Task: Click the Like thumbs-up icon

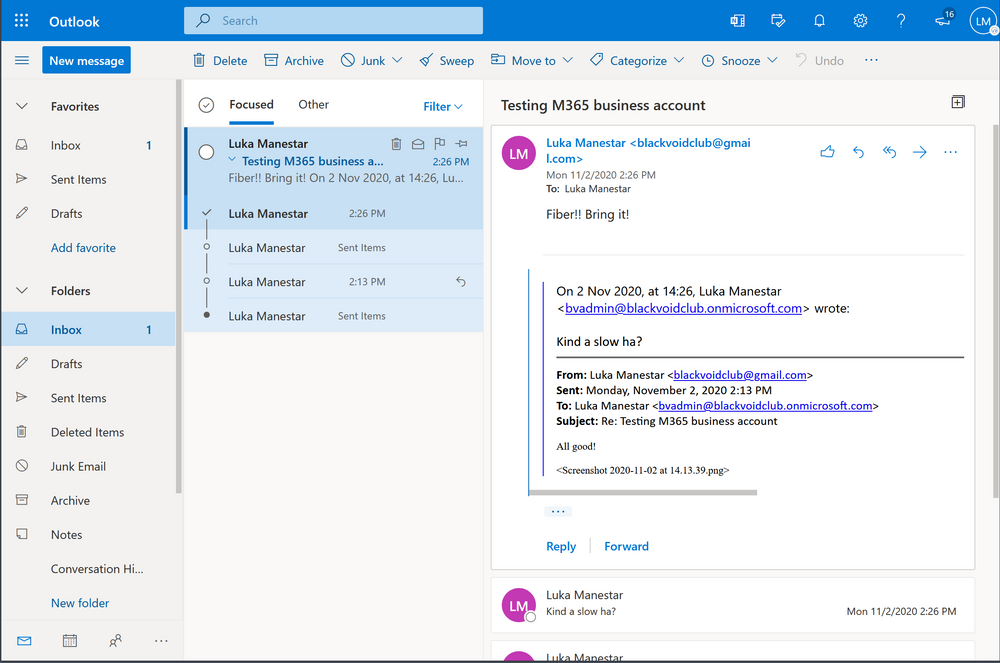Action: click(x=827, y=152)
